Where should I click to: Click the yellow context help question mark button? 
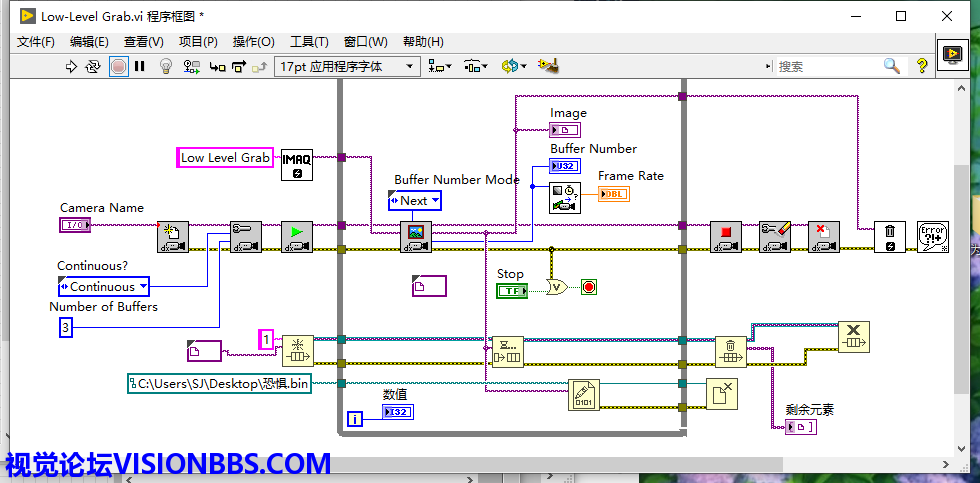tap(921, 66)
